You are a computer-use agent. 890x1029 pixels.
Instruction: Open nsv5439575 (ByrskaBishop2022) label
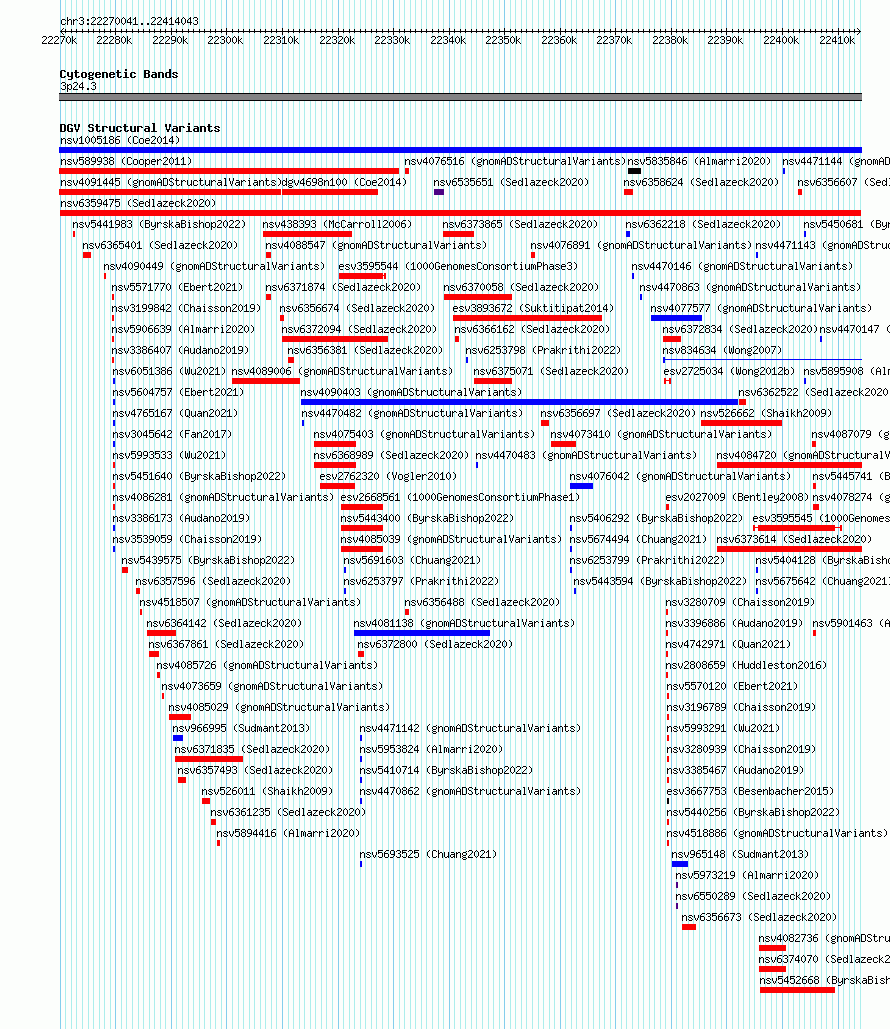click(208, 560)
